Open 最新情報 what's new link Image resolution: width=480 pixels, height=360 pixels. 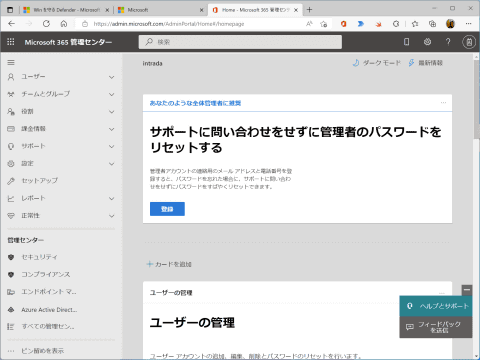pos(426,63)
